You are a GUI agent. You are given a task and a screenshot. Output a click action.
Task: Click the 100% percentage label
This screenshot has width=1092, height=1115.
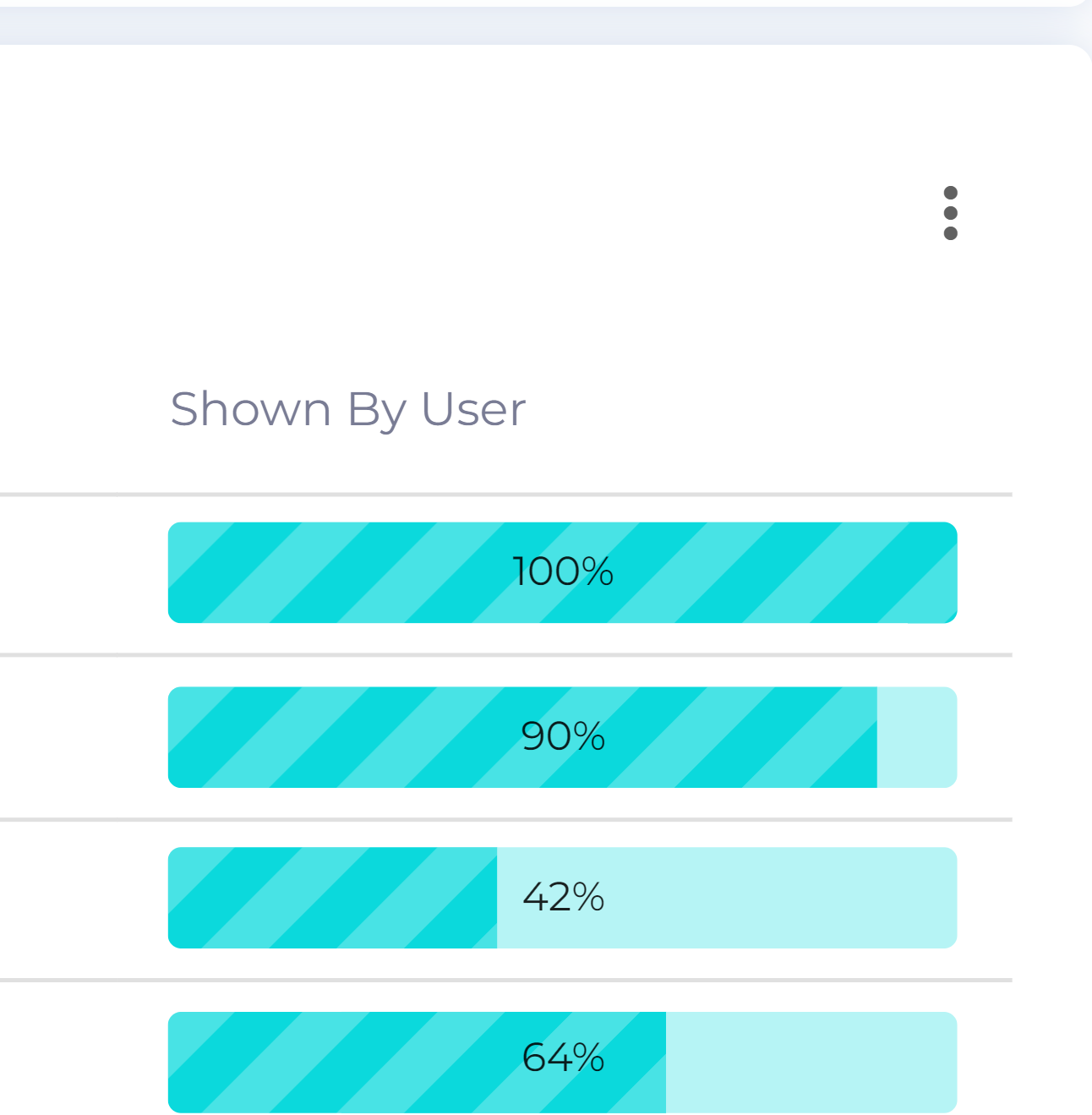[x=563, y=571]
